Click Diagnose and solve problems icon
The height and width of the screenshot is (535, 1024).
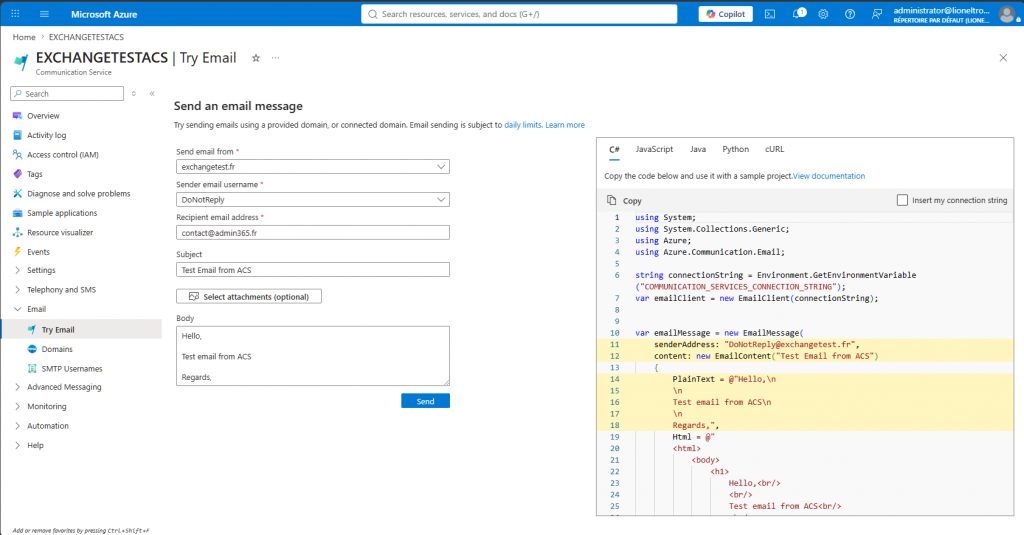tap(18, 193)
